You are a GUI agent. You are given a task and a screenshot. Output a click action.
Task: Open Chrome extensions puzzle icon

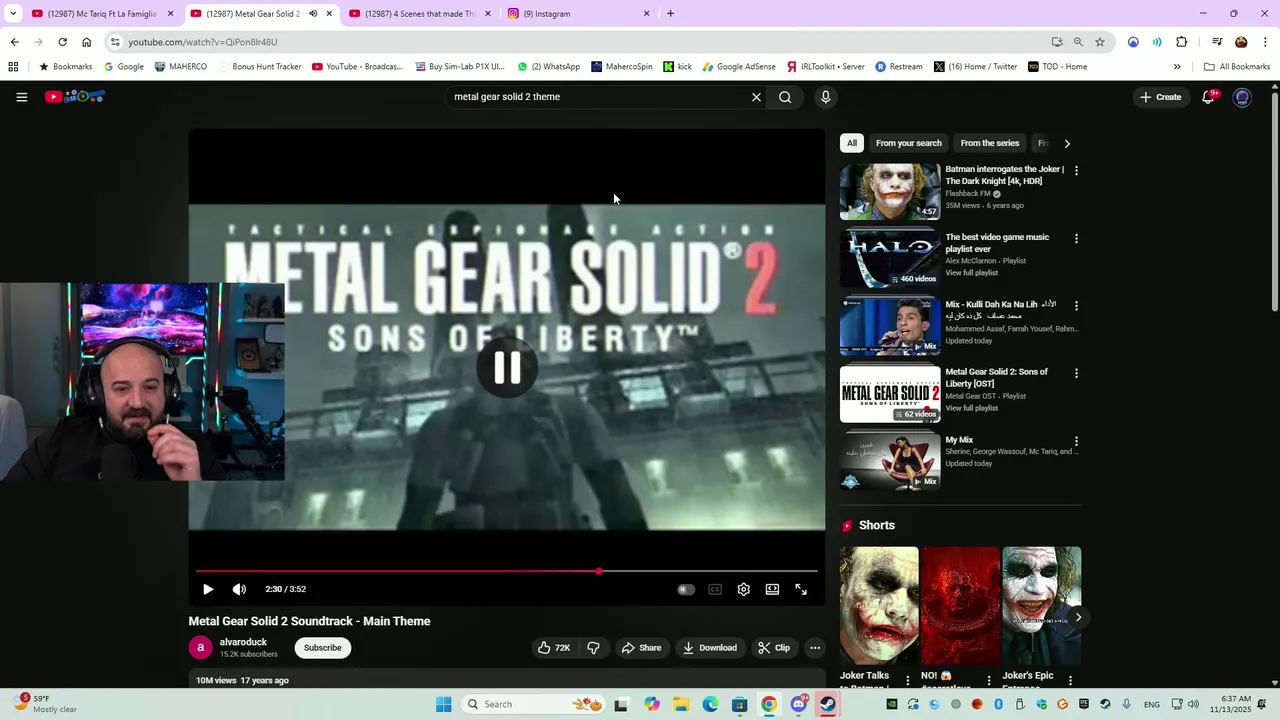[x=1181, y=42]
